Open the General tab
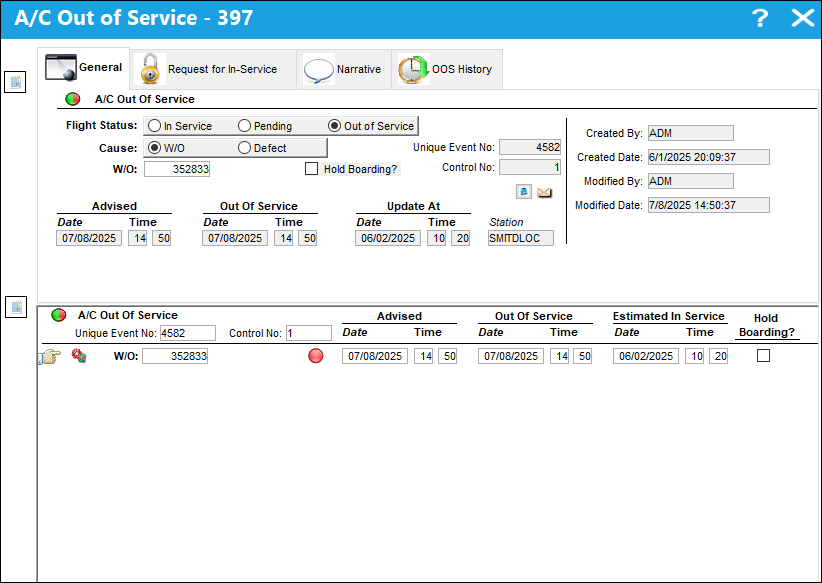The image size is (822, 583). [83, 68]
